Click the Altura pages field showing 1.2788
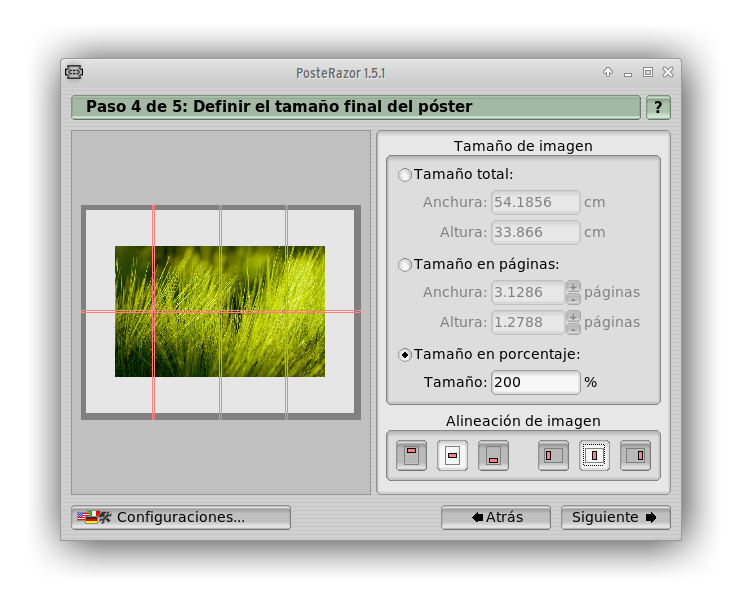This screenshot has height=590, width=747. coord(528,323)
